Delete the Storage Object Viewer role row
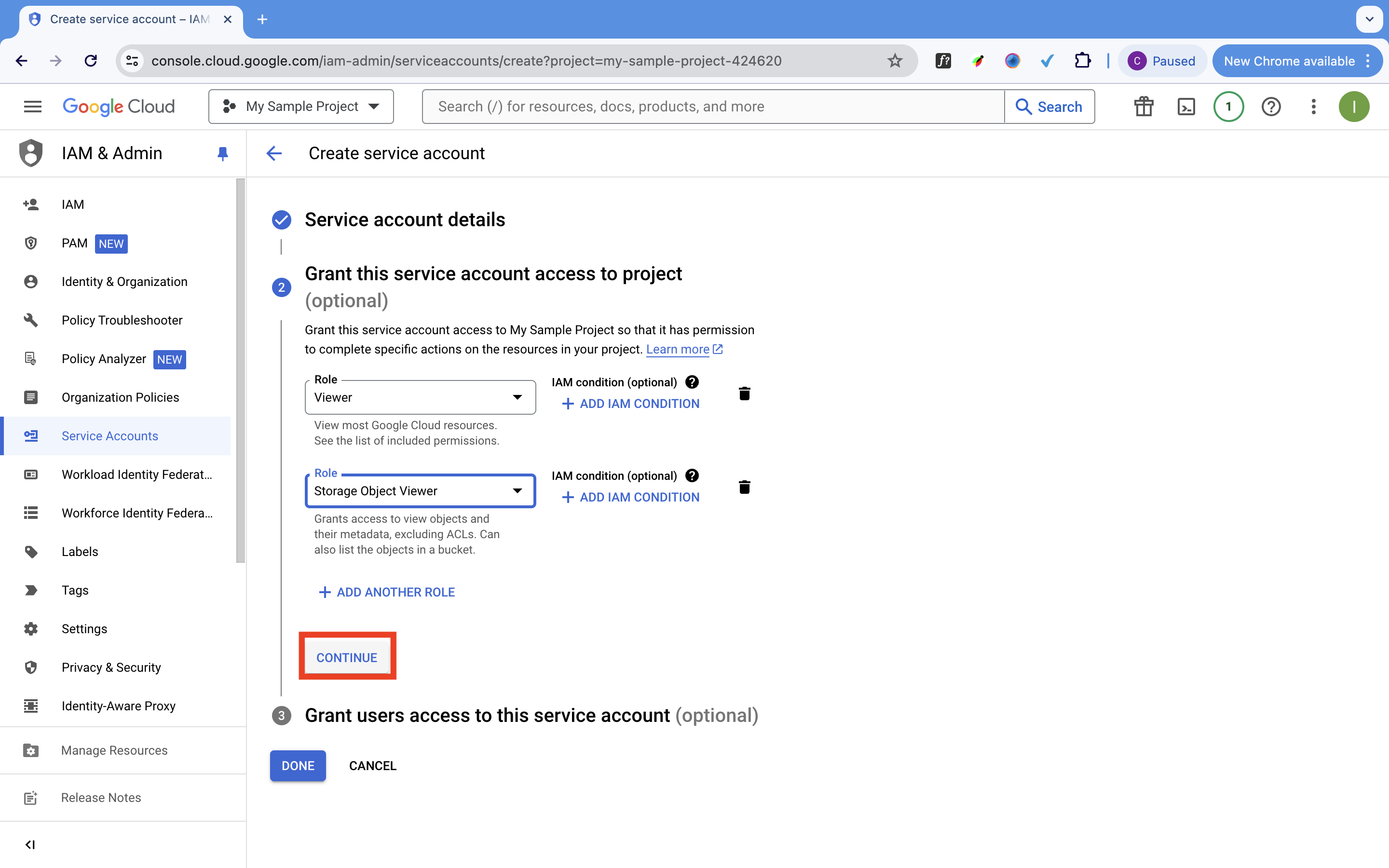1389x868 pixels. 745,487
